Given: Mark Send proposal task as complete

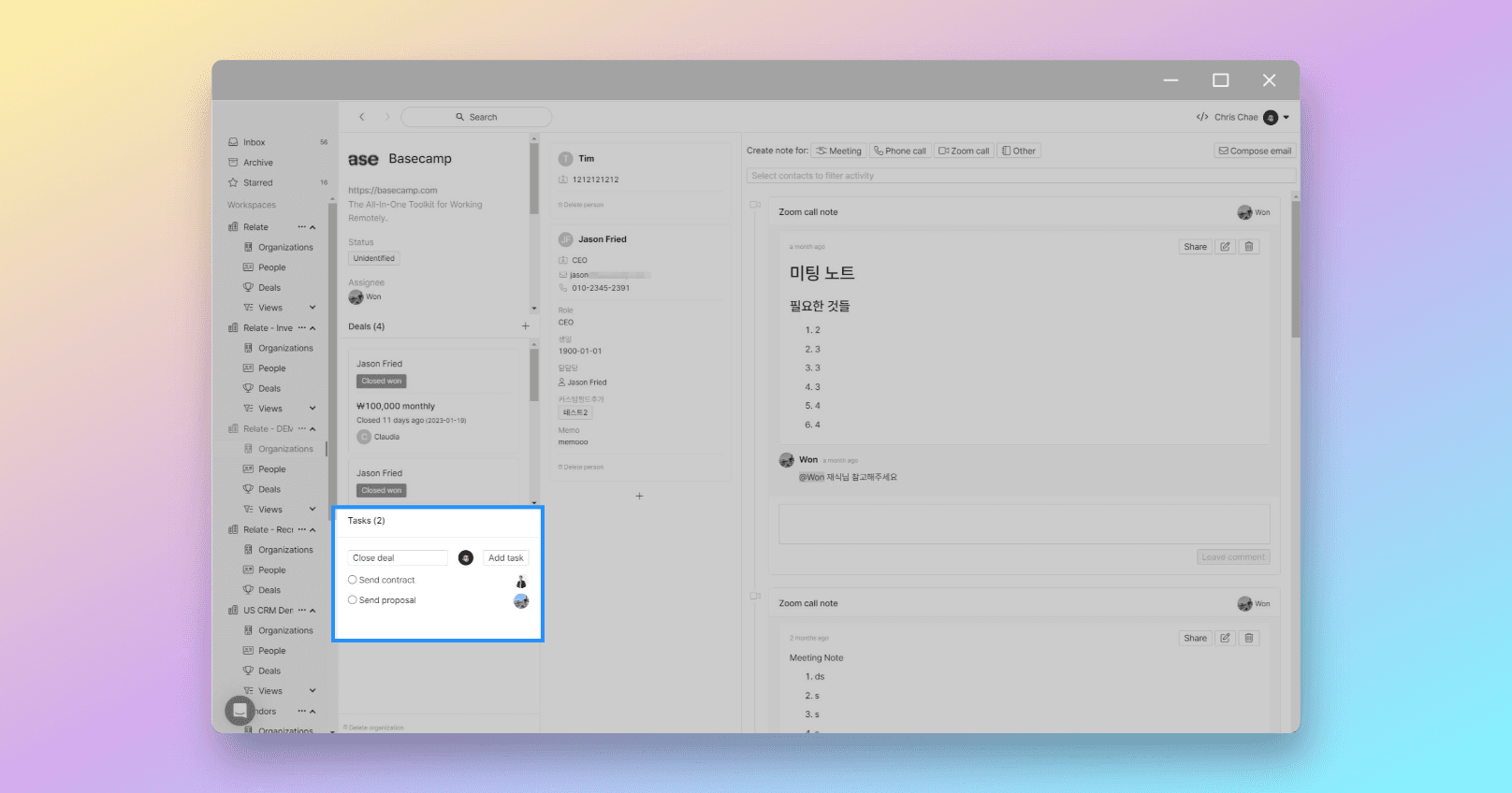Looking at the screenshot, I should pyautogui.click(x=353, y=600).
